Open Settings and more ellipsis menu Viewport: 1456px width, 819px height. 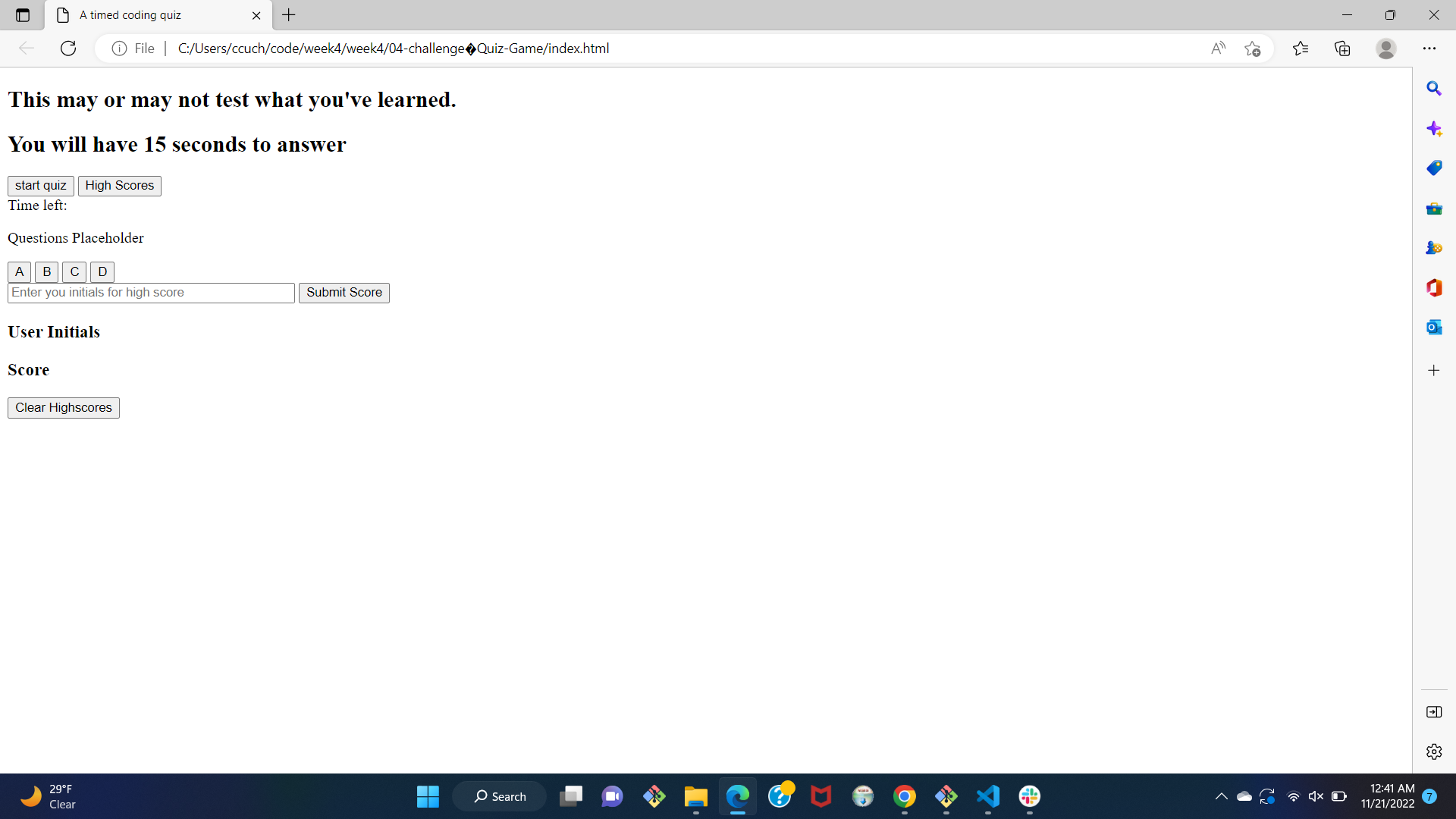[1429, 49]
